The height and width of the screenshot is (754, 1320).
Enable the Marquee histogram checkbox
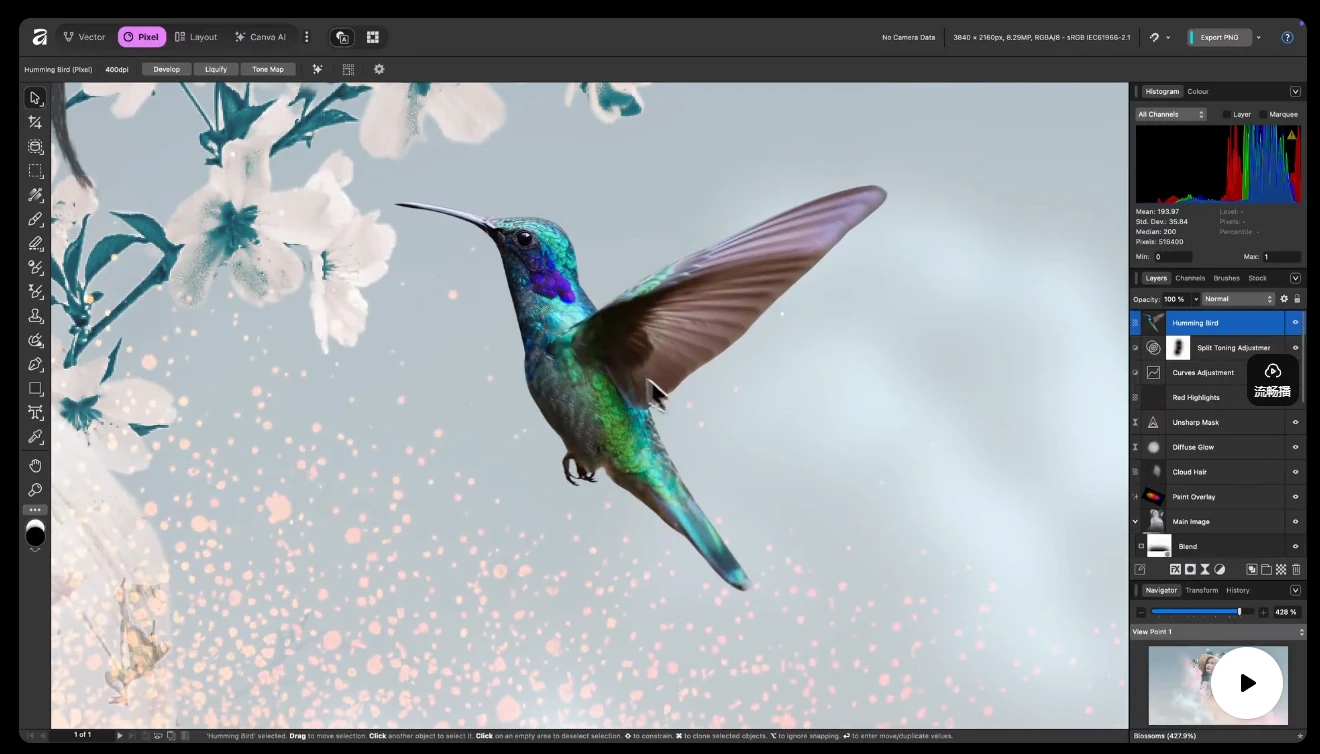[1263, 114]
